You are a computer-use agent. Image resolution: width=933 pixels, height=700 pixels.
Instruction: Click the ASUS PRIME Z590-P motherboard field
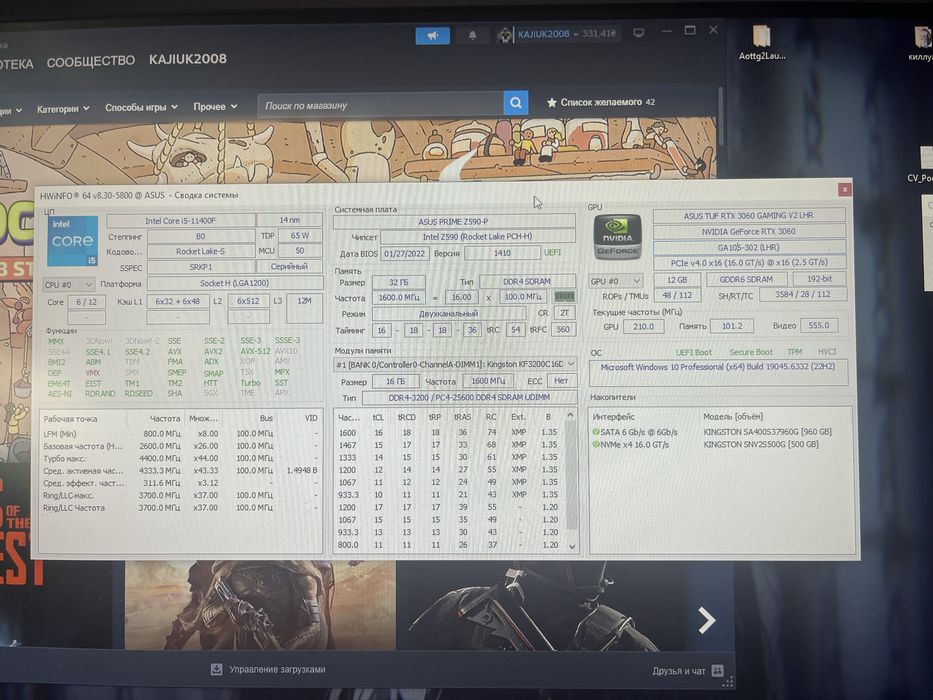453,221
